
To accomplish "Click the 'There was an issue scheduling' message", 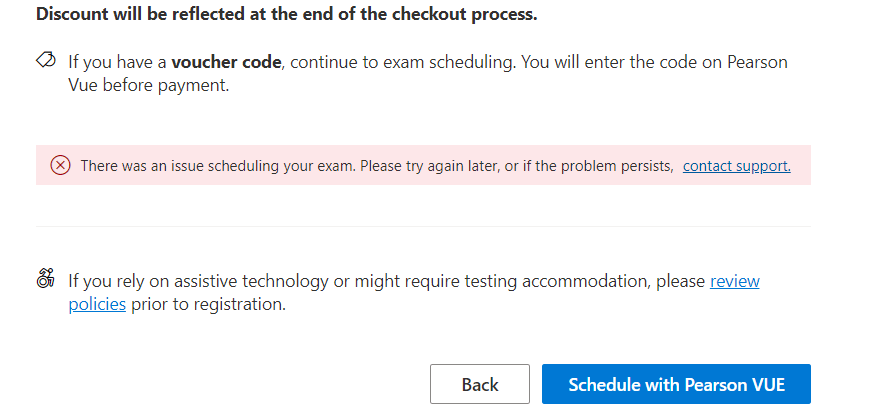I will 218,166.
